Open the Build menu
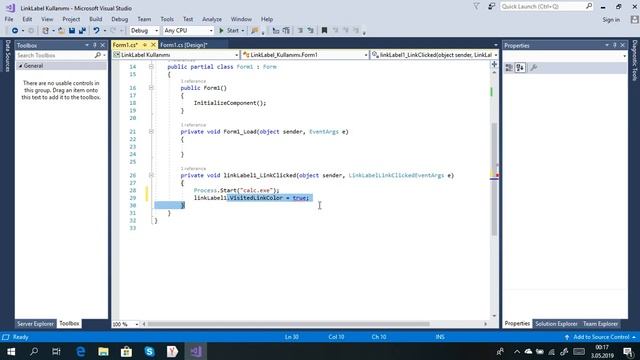Image resolution: width=640 pixels, height=360 pixels. click(x=96, y=19)
